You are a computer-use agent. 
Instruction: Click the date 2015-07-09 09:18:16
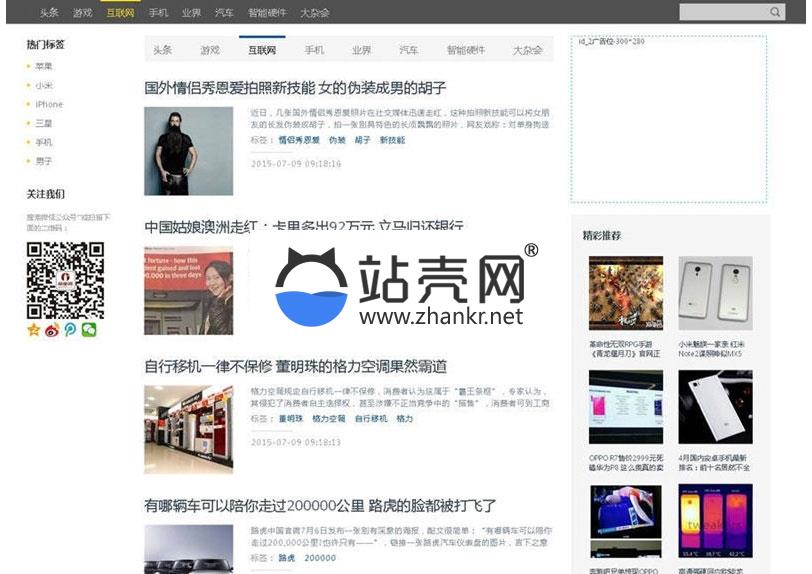tap(296, 164)
